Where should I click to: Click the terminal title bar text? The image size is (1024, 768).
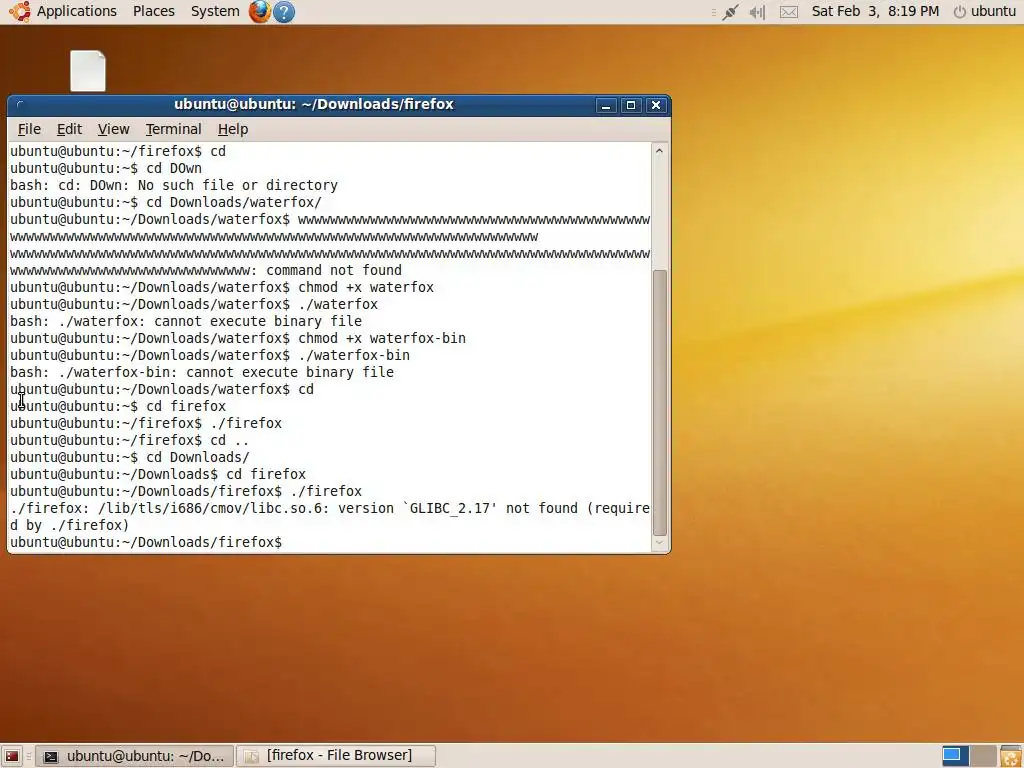[x=313, y=104]
